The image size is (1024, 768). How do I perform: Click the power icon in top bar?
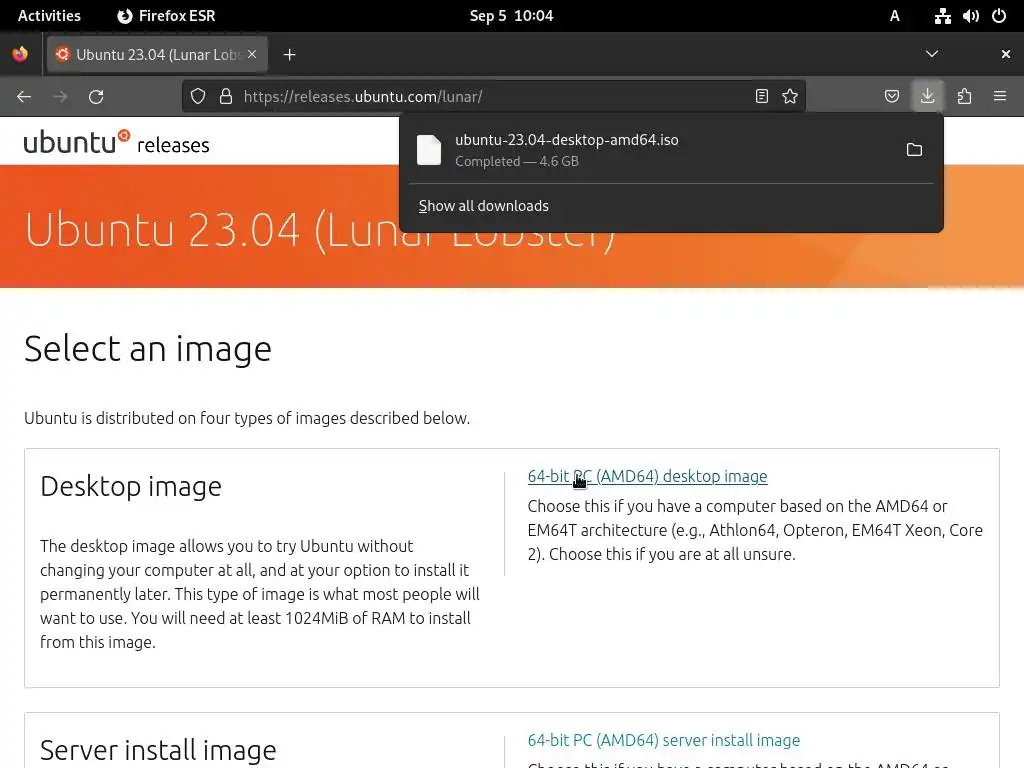point(999,16)
